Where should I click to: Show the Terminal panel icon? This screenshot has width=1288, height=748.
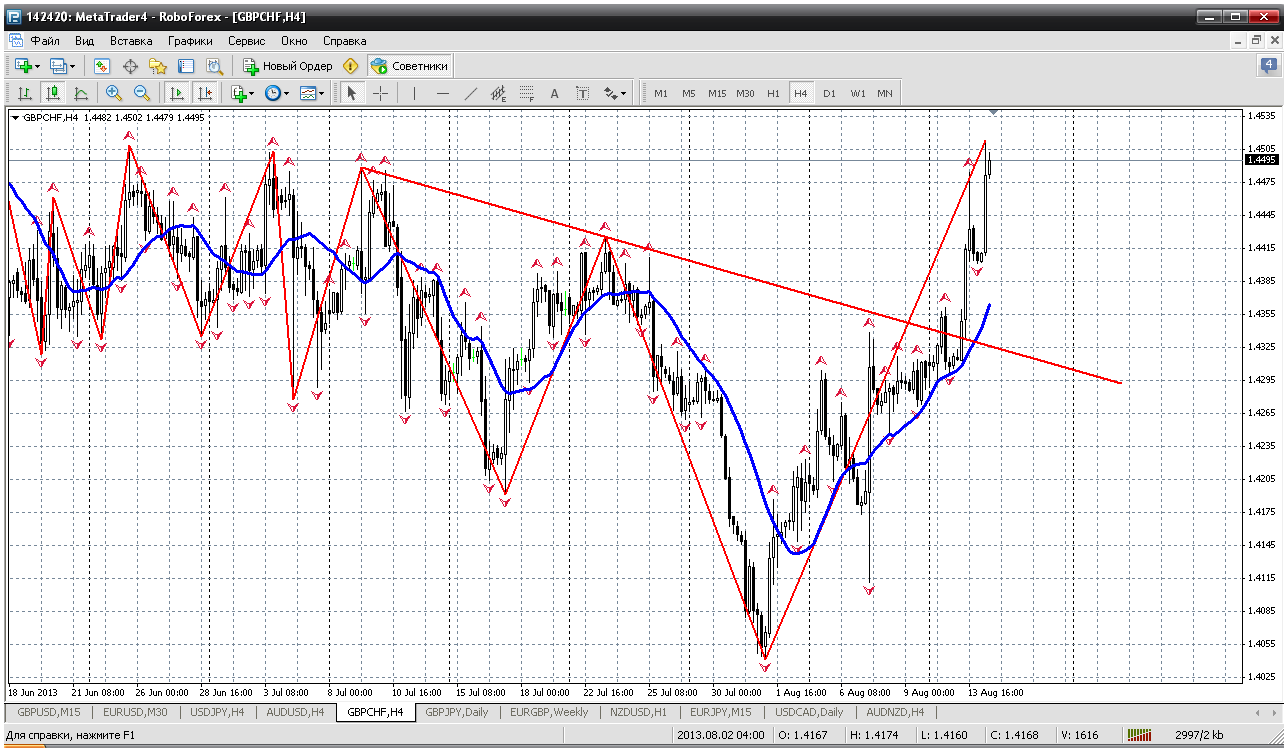click(x=186, y=66)
